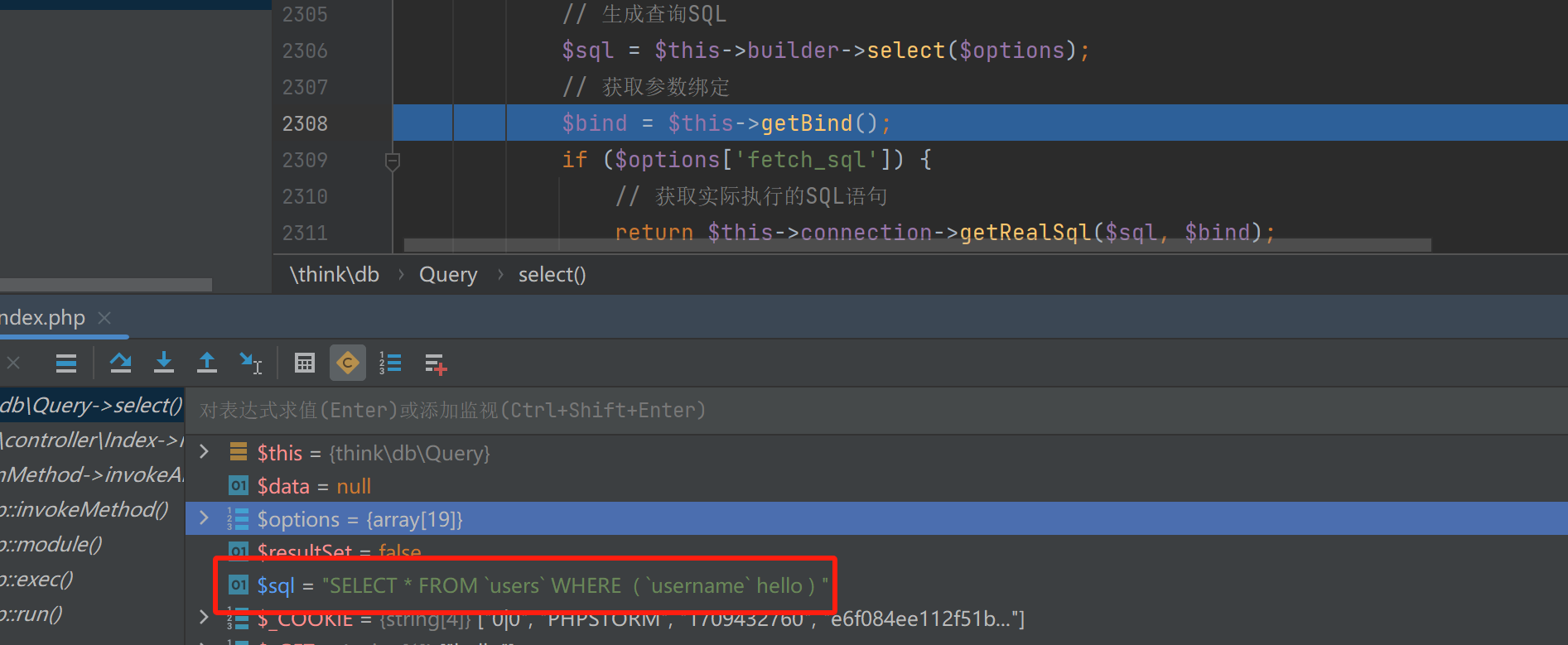Viewport: 1568px width, 645px height.
Task: Select the db\Query->select() stack frame
Action: click(x=91, y=405)
